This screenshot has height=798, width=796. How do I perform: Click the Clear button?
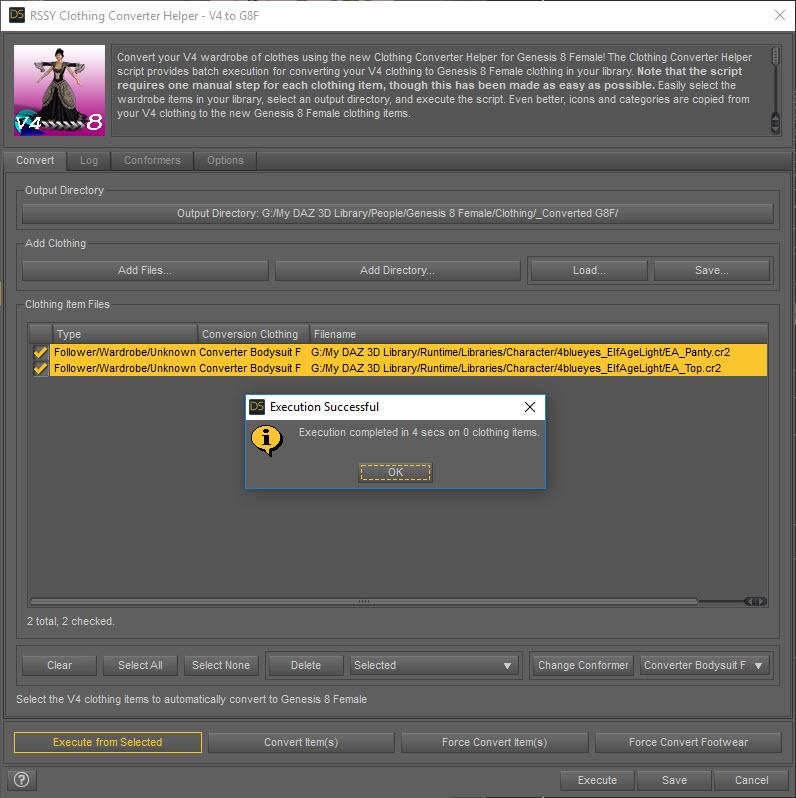pyautogui.click(x=60, y=665)
